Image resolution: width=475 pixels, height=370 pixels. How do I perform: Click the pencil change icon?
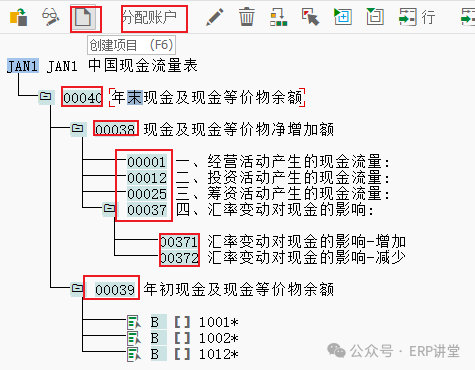[214, 17]
